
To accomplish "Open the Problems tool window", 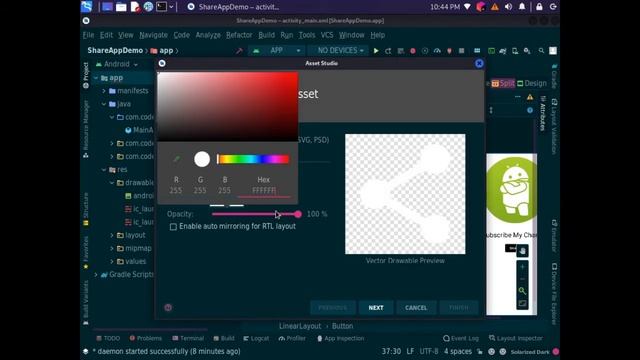I will point(146,338).
